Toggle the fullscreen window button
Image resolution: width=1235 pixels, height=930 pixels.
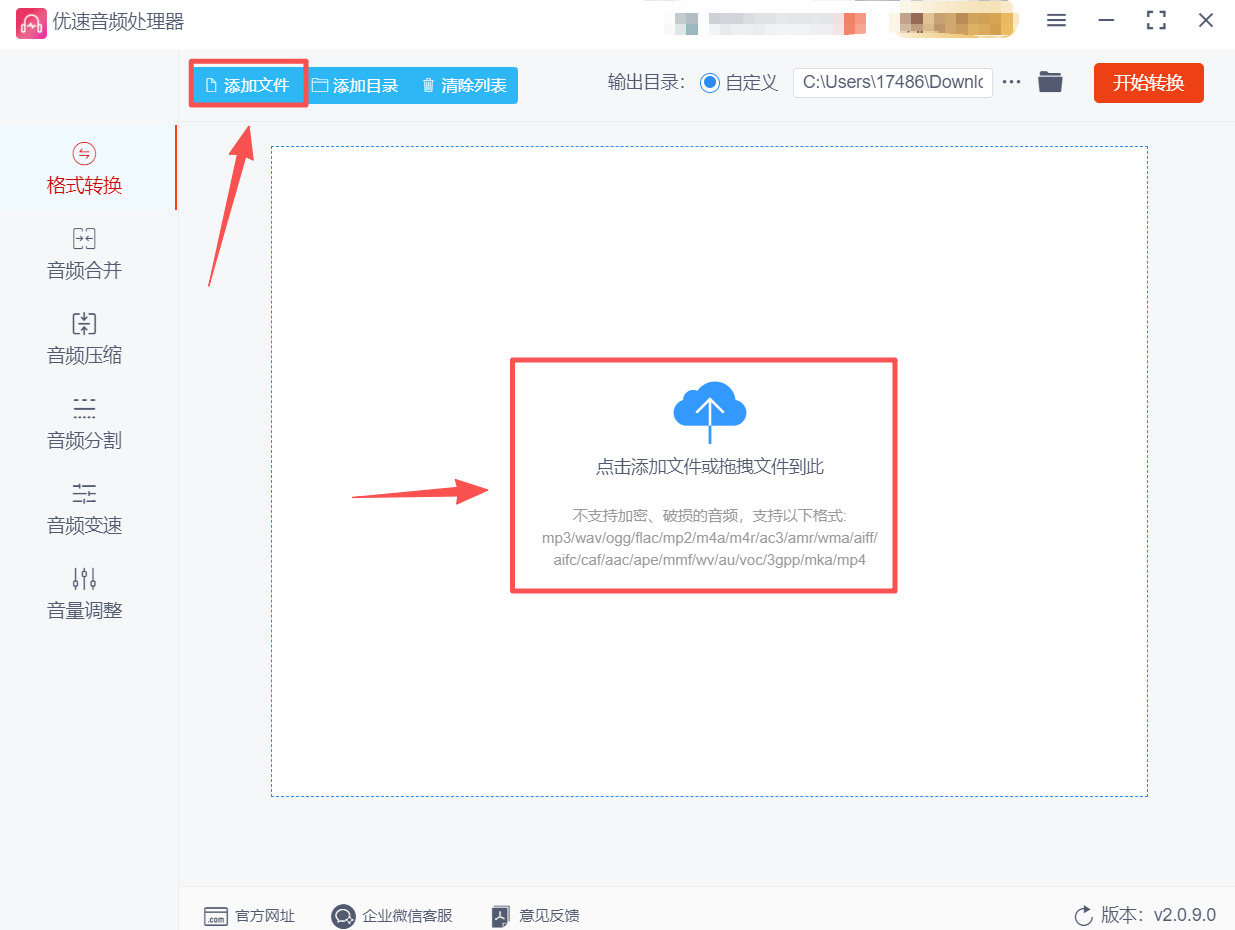click(1156, 21)
